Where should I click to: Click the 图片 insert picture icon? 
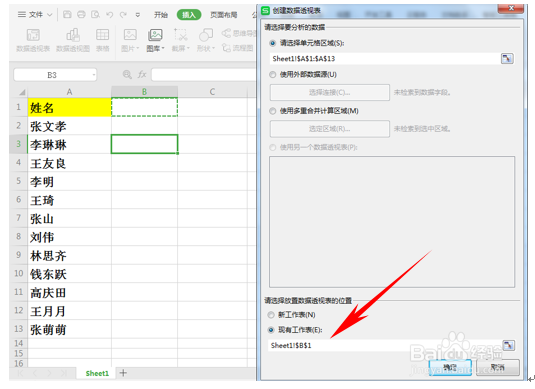(130, 35)
